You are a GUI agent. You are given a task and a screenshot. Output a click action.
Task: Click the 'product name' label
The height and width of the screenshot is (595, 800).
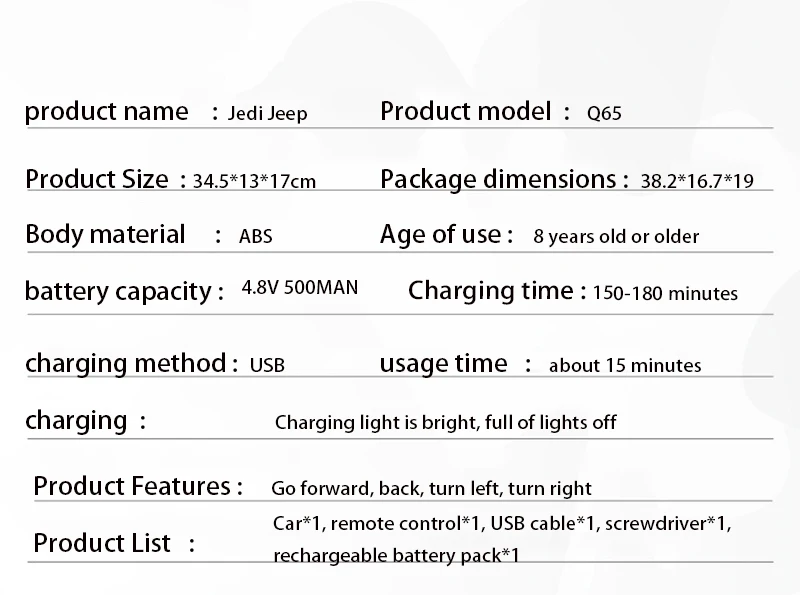[x=107, y=112]
